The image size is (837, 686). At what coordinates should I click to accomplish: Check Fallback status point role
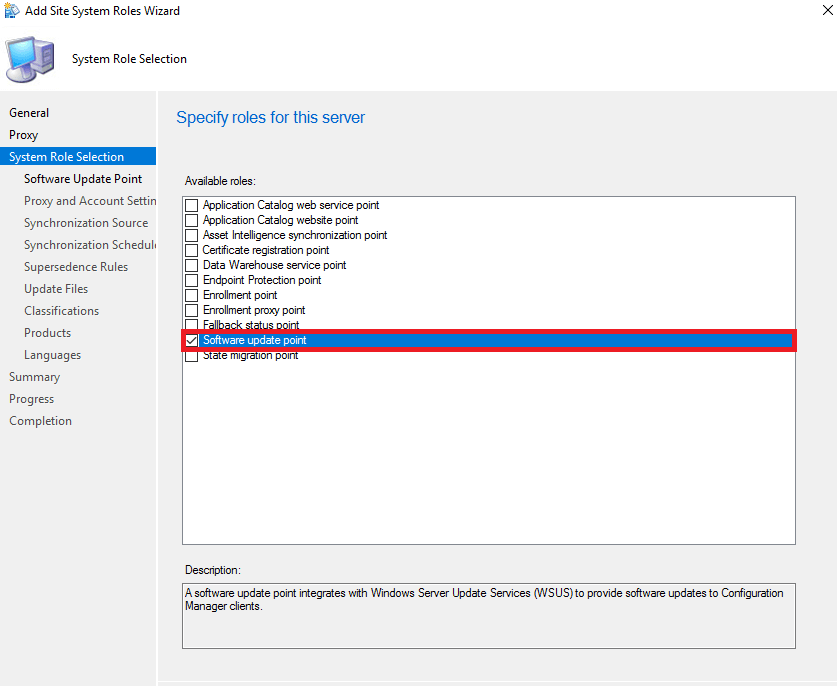coord(190,325)
